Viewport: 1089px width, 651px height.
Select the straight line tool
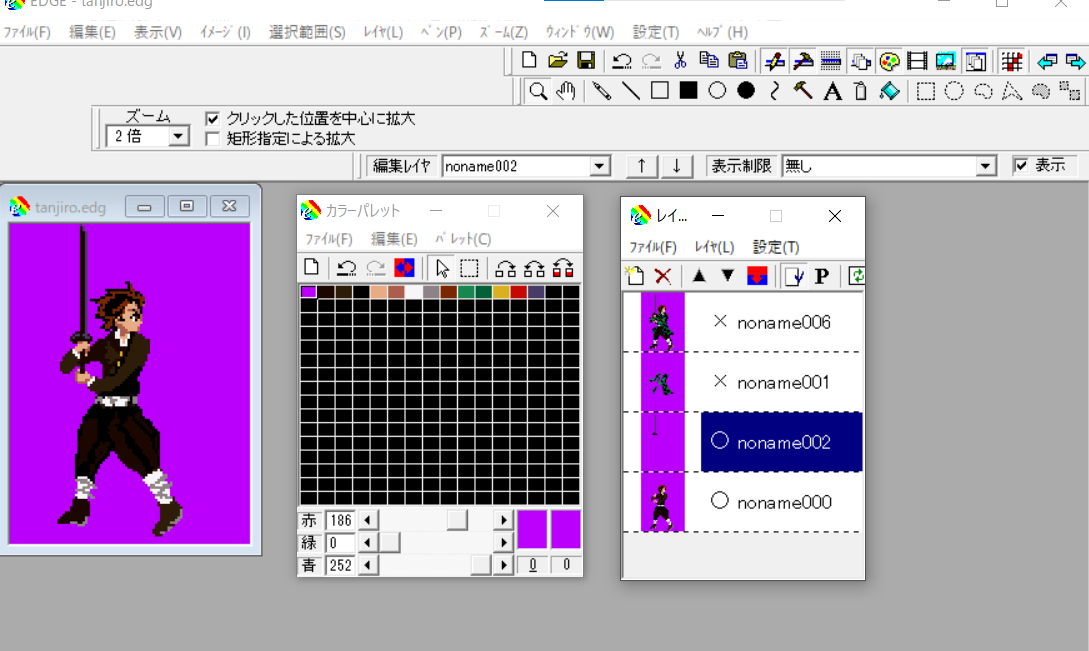click(x=631, y=91)
